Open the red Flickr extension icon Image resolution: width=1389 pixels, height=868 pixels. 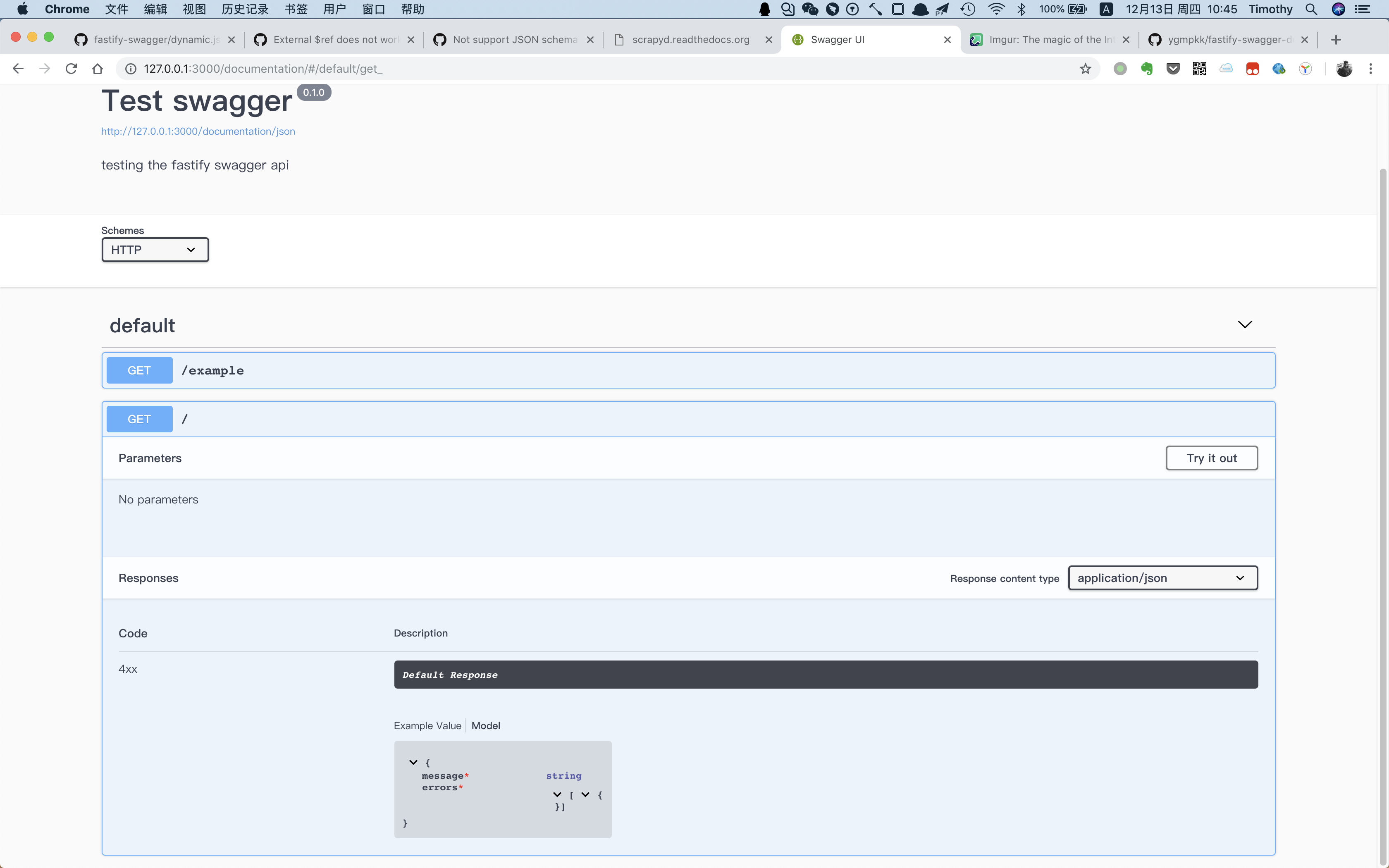(x=1252, y=68)
